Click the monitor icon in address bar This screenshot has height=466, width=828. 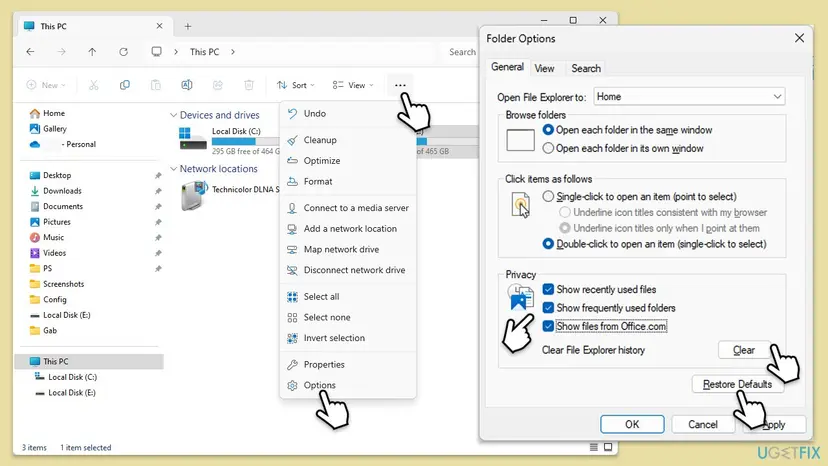(156, 52)
